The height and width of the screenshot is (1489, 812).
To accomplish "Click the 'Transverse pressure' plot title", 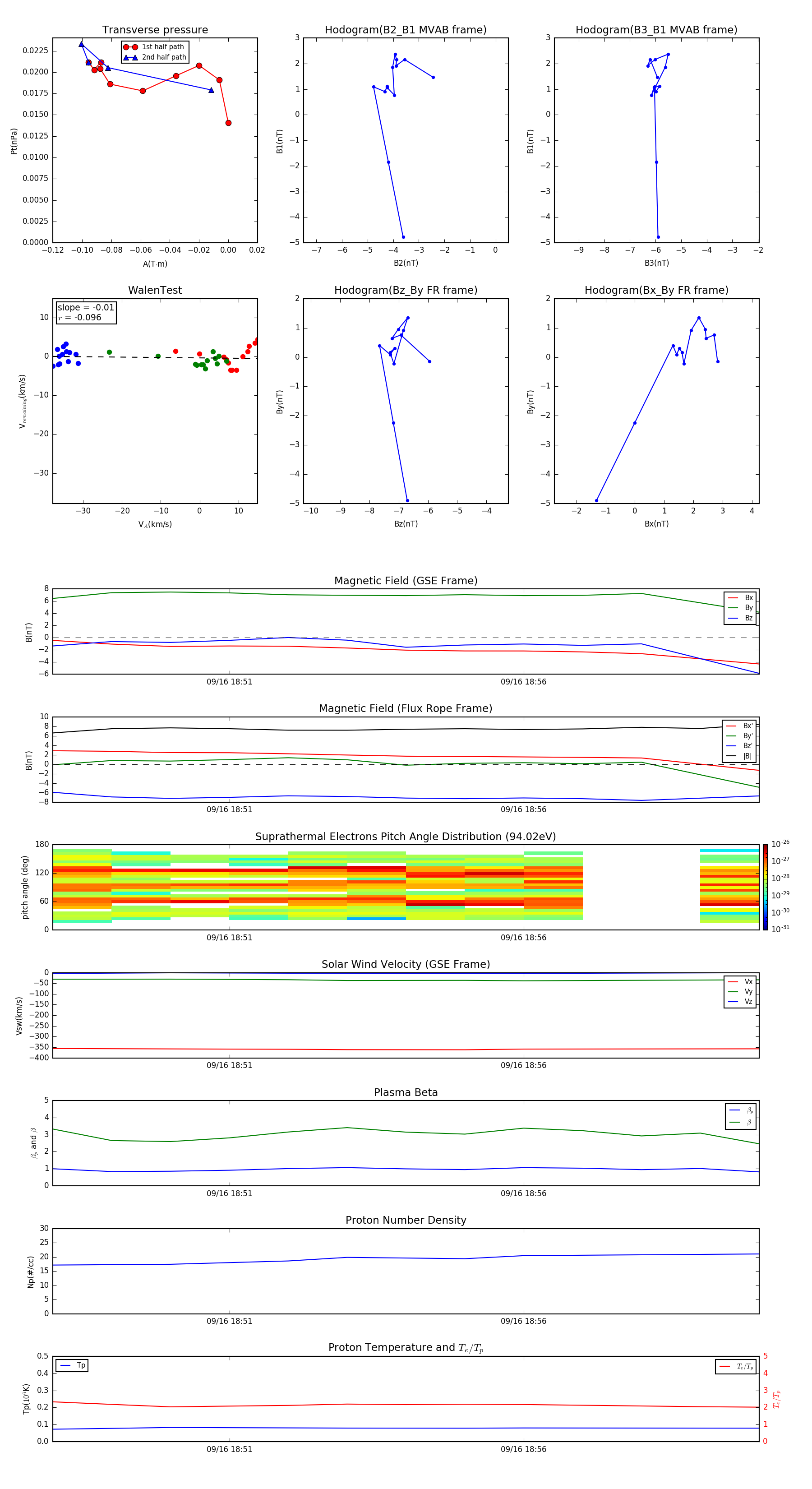I will (155, 30).
